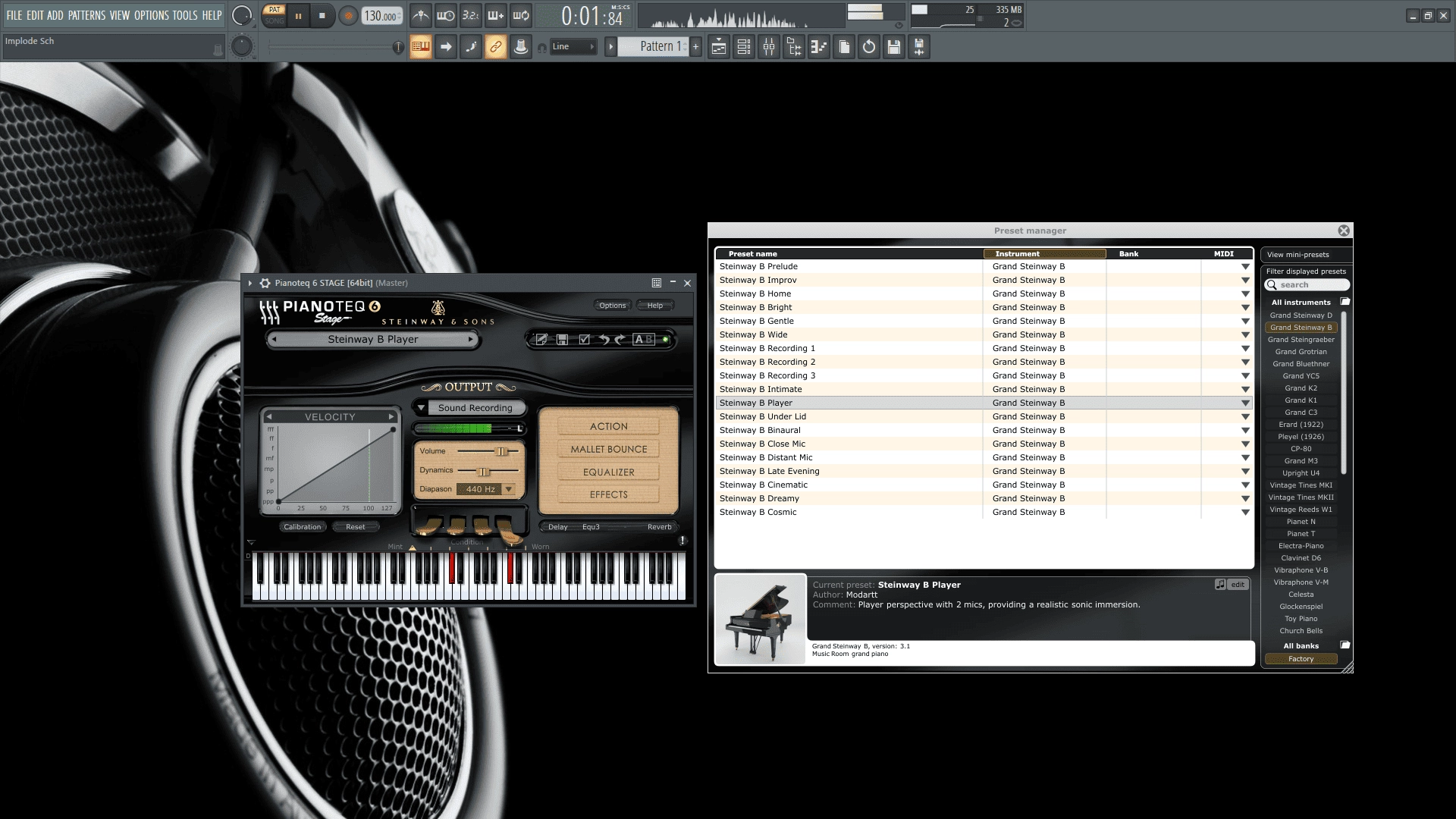The height and width of the screenshot is (819, 1456).
Task: Click the Pianoteq Volume slider
Action: coord(488,451)
